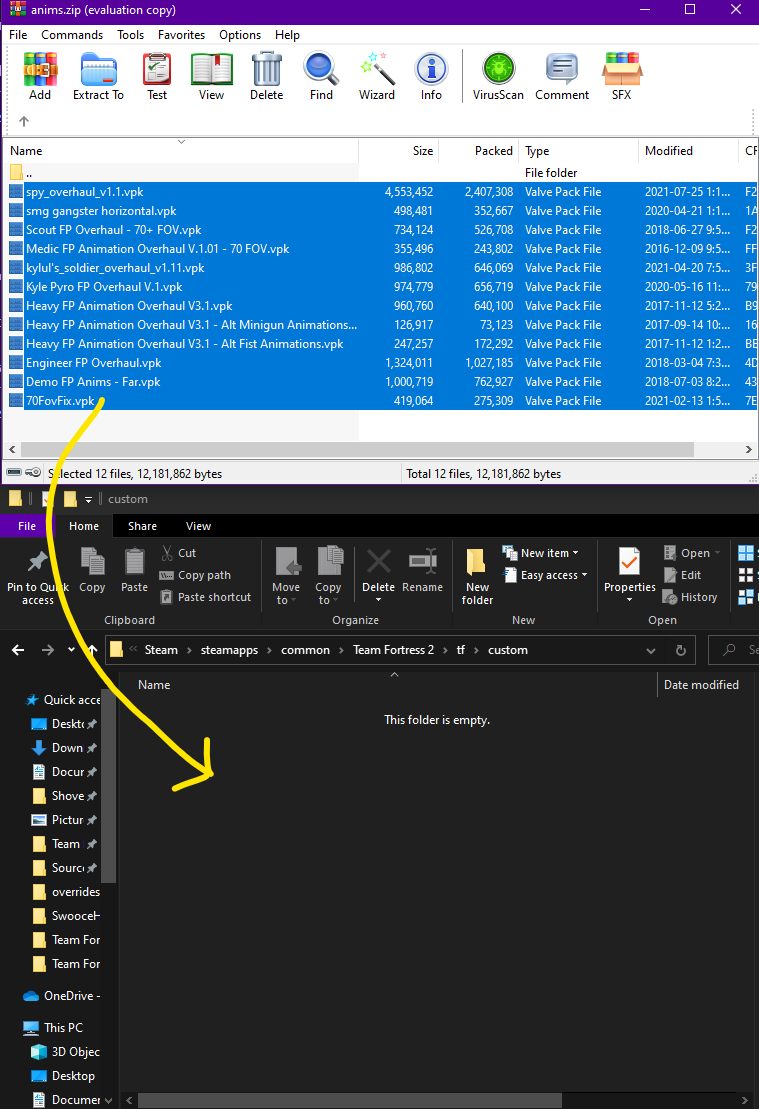
Task: Open OneDrive in the navigation pane
Action: tap(69, 996)
